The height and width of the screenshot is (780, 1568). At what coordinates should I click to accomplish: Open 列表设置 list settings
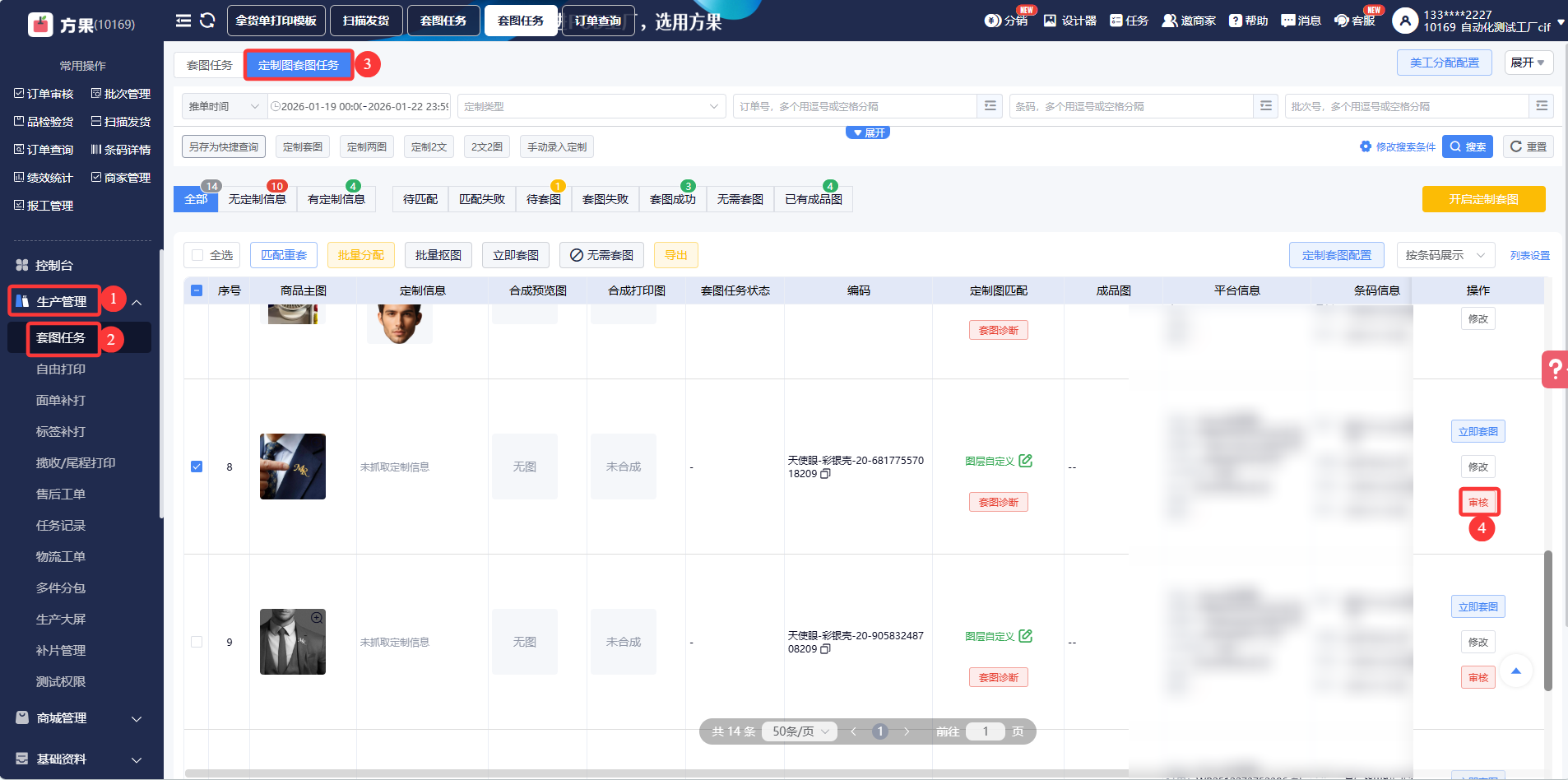1530,256
